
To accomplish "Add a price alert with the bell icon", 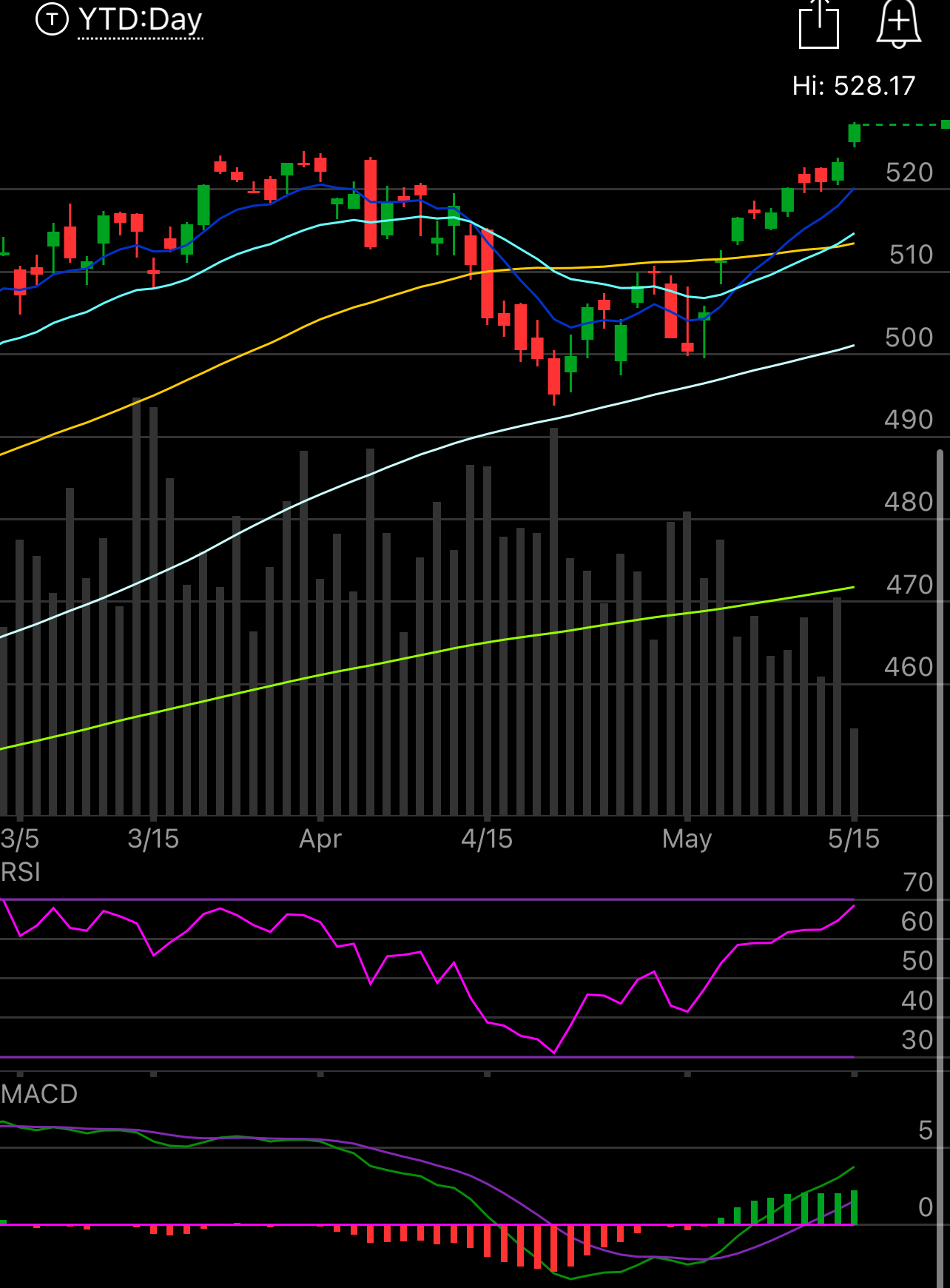I will click(x=898, y=24).
